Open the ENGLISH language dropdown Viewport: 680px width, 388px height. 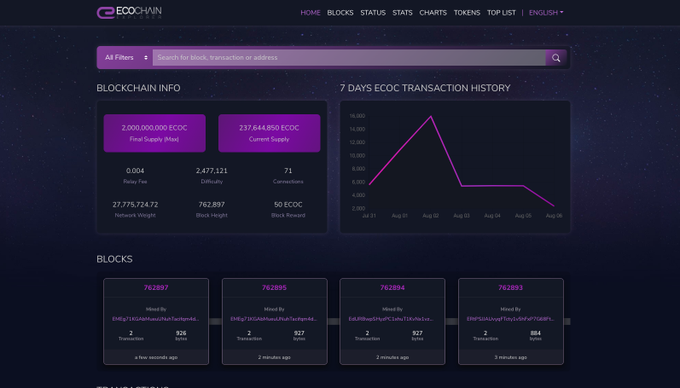[546, 13]
